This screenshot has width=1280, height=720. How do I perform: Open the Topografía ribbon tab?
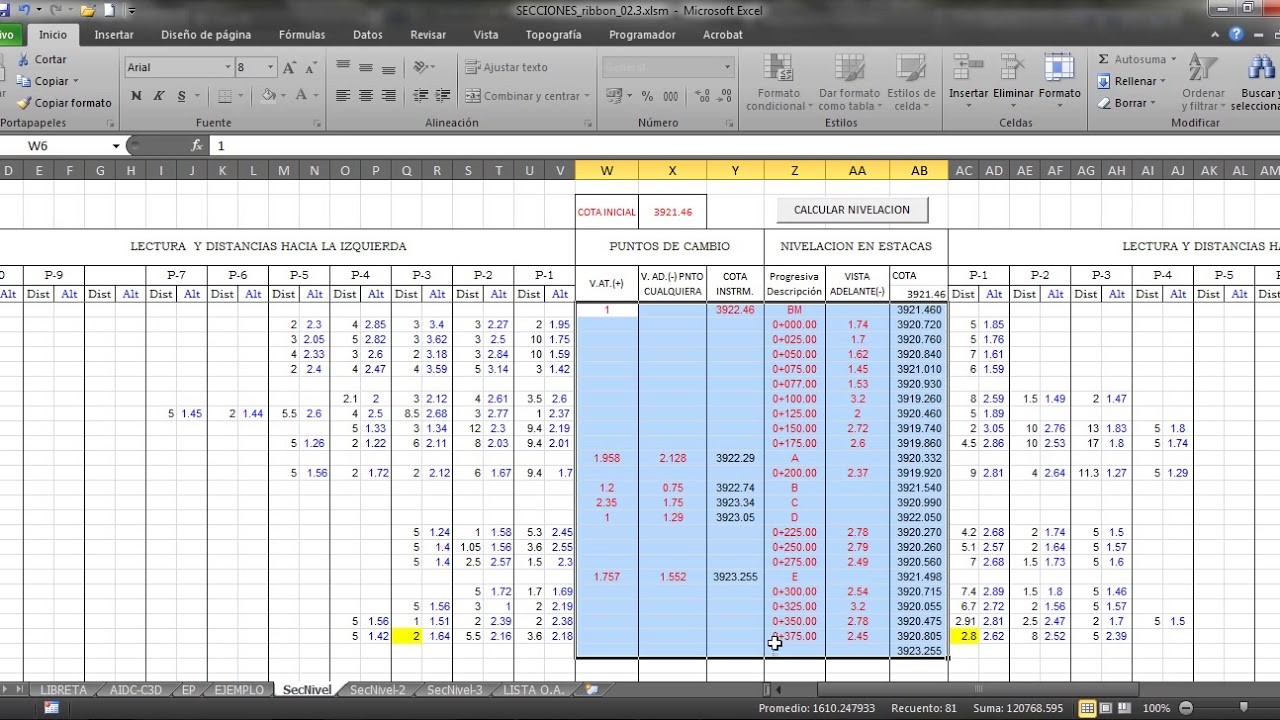(553, 34)
